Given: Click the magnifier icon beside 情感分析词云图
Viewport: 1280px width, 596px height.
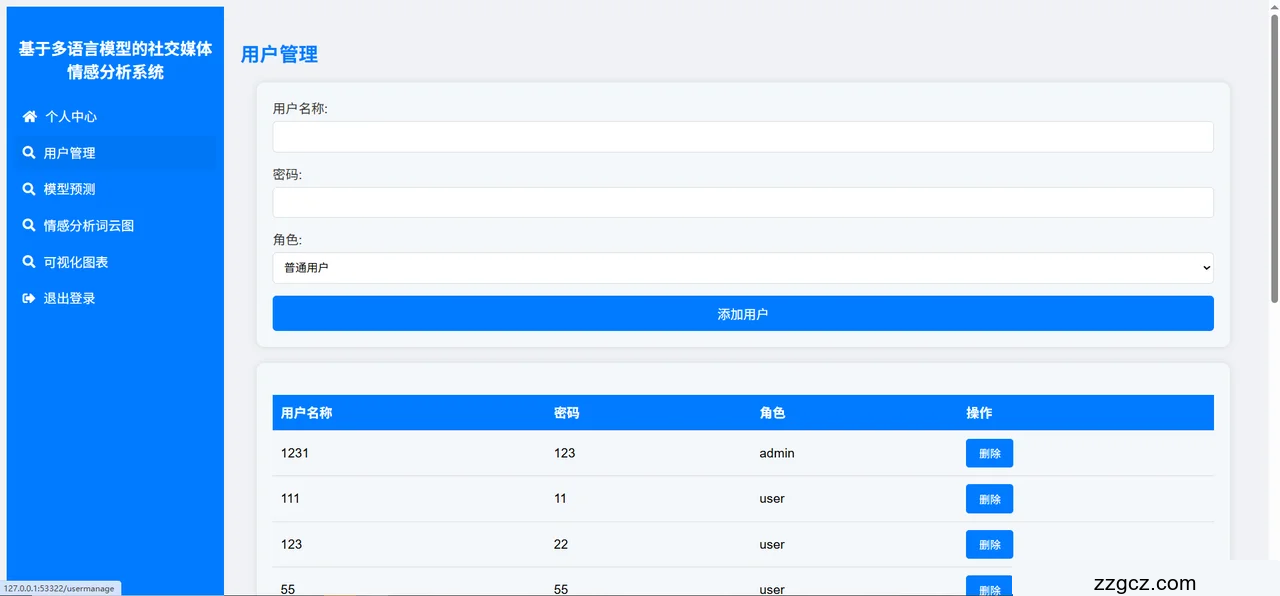Looking at the screenshot, I should 29,226.
